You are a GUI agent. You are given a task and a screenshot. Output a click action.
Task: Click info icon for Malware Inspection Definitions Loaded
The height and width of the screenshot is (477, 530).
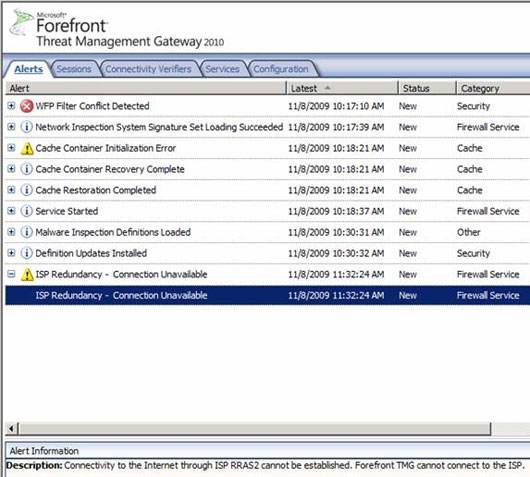coord(26,232)
